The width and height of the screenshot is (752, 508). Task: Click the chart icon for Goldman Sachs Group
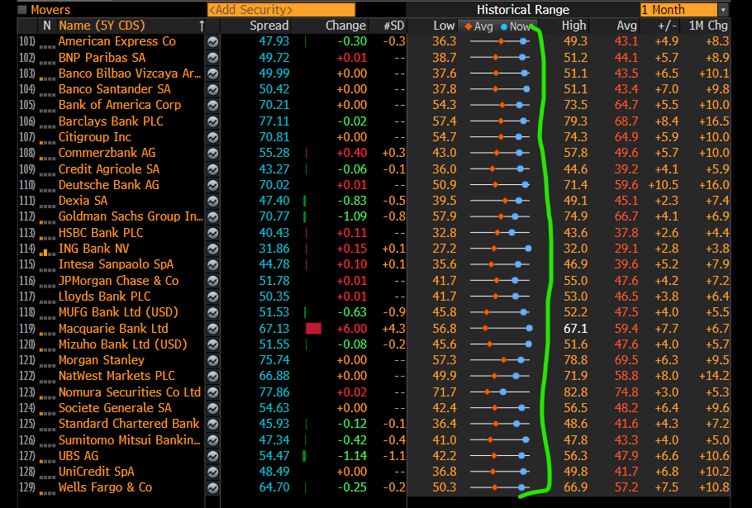point(212,217)
